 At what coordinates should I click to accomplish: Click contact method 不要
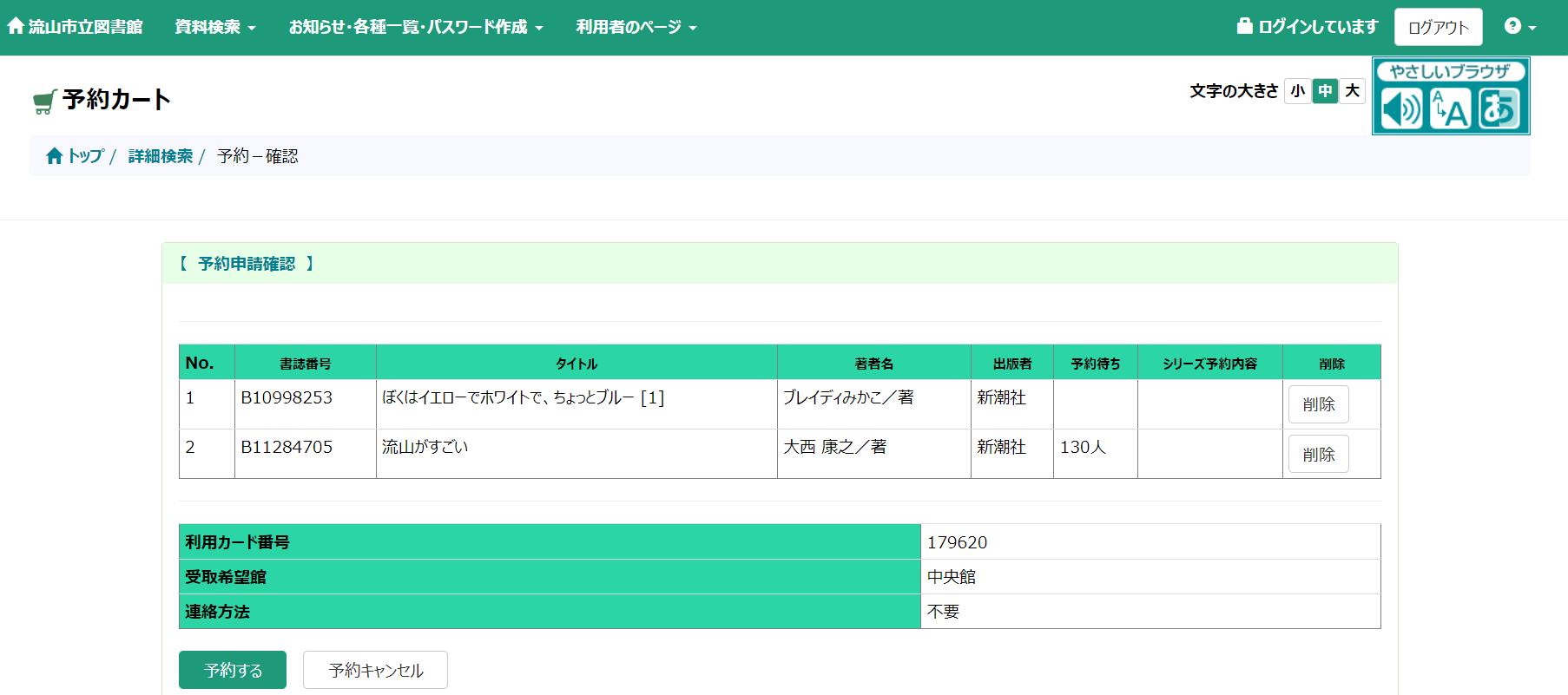pos(943,612)
